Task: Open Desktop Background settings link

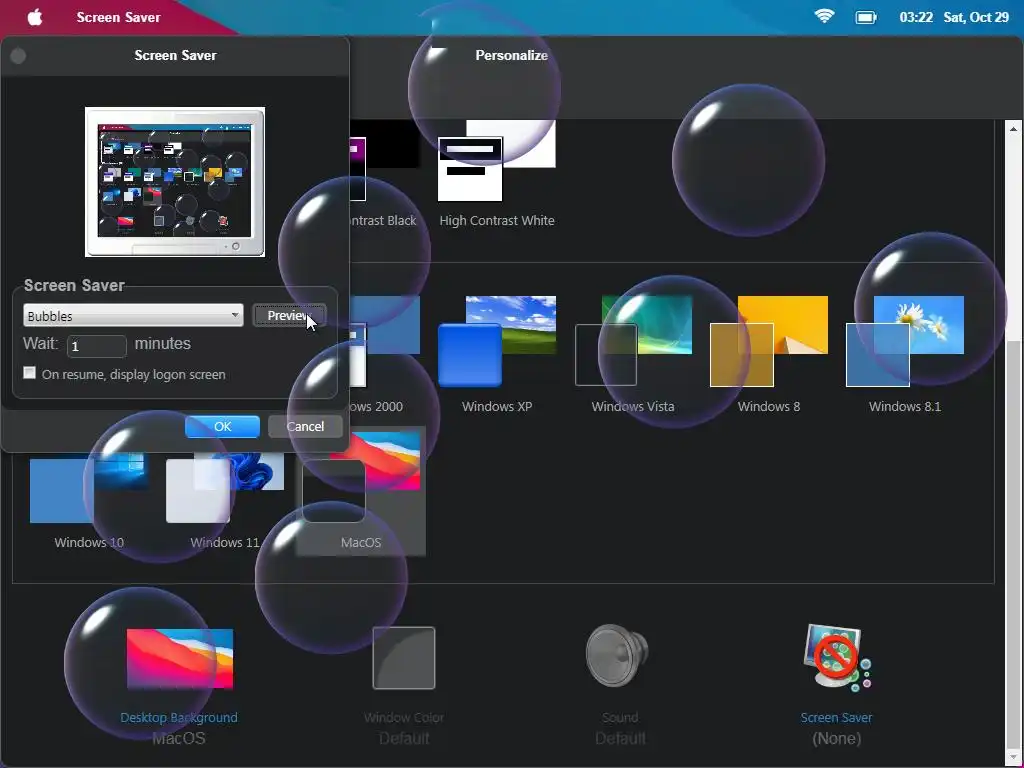Action: pyautogui.click(x=179, y=717)
